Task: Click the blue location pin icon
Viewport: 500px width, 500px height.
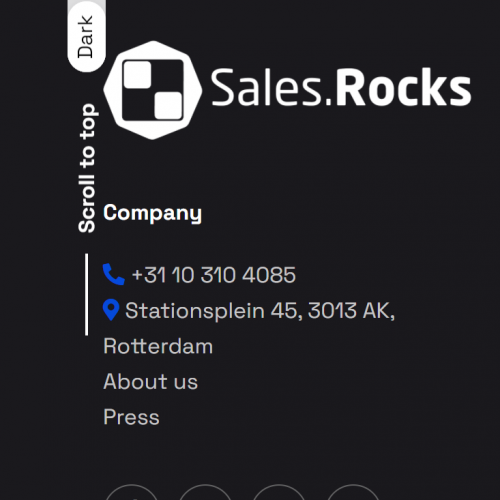Action: [111, 310]
